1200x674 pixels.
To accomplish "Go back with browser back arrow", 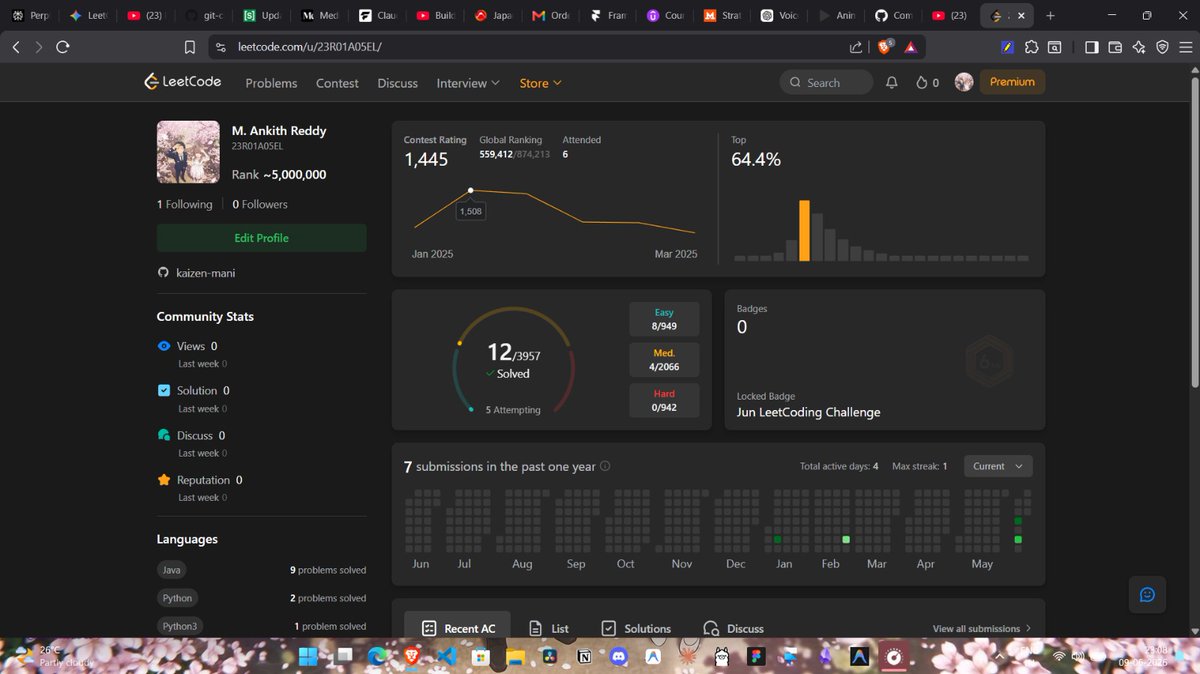I will pos(15,47).
